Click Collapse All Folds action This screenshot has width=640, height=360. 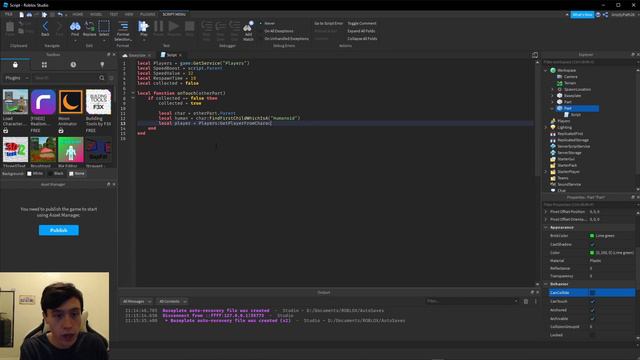(362, 39)
